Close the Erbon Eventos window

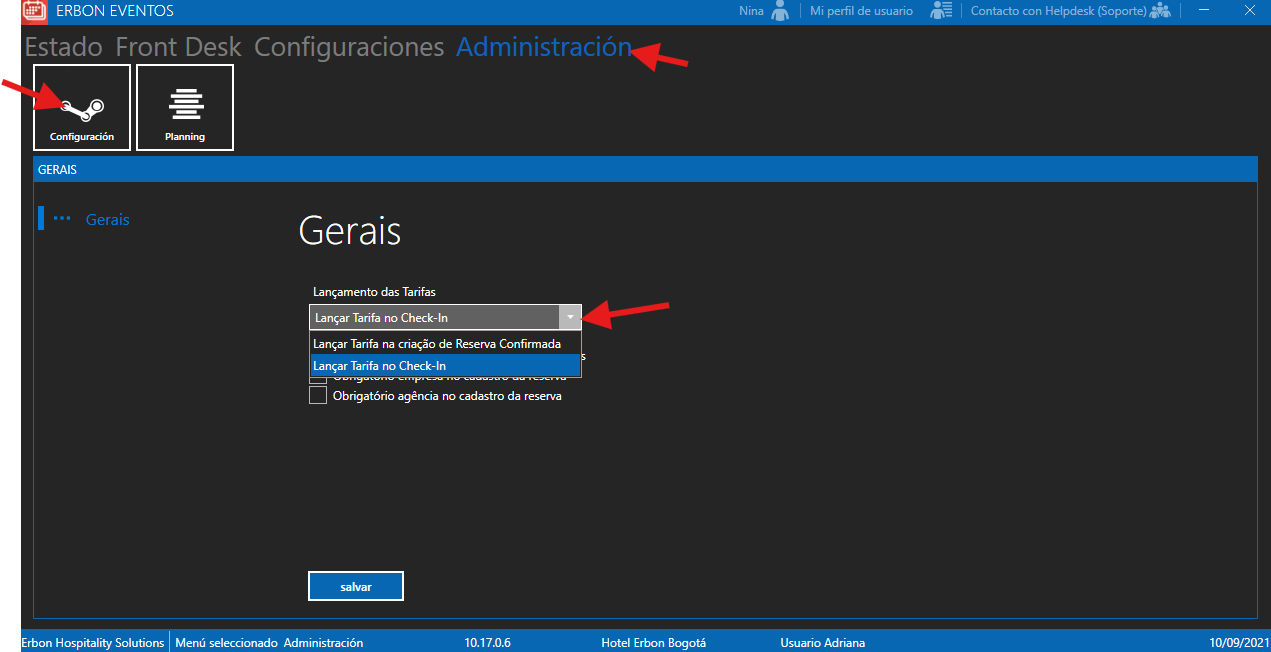tap(1250, 11)
